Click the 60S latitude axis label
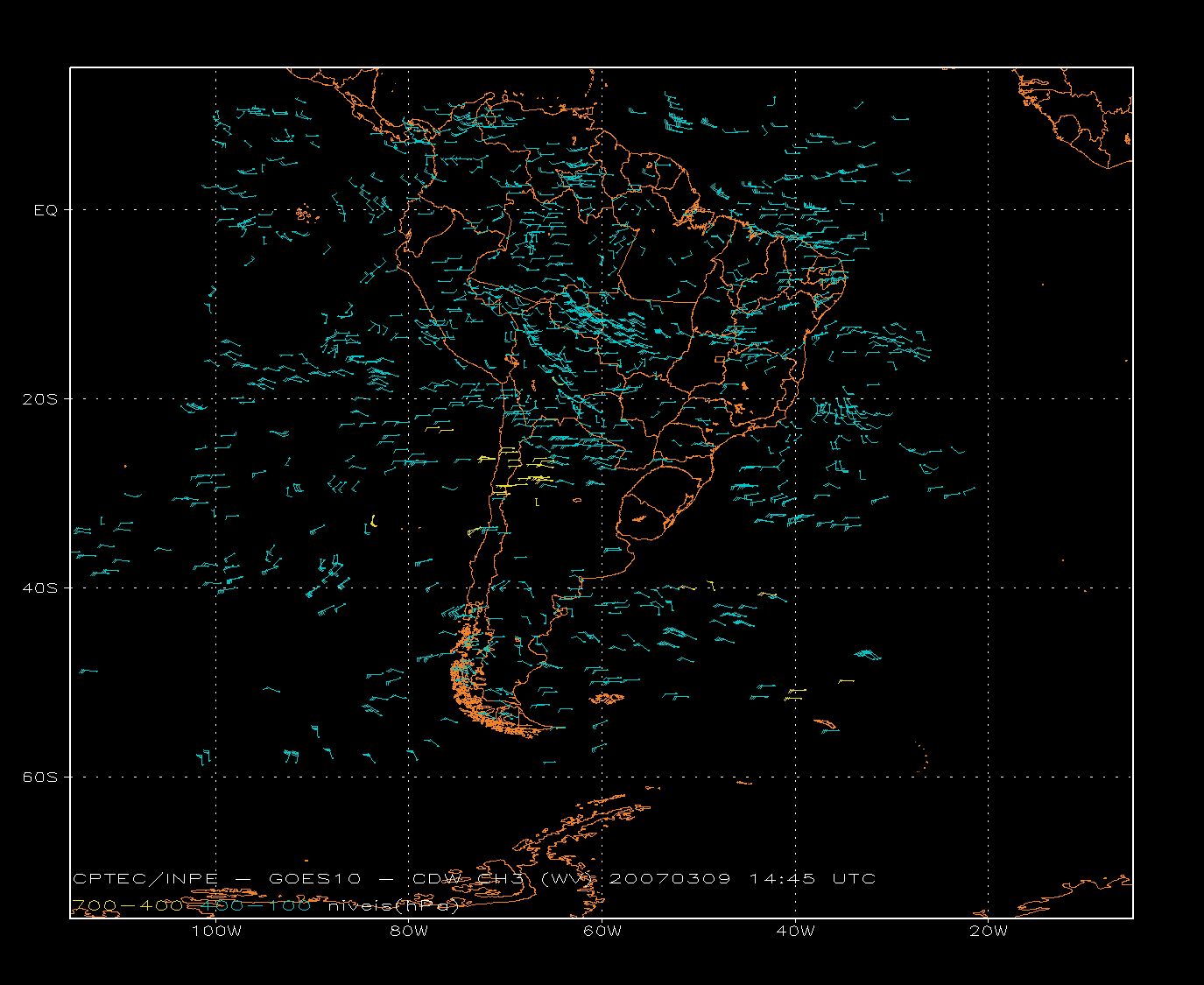This screenshot has height=985, width=1204. [39, 777]
